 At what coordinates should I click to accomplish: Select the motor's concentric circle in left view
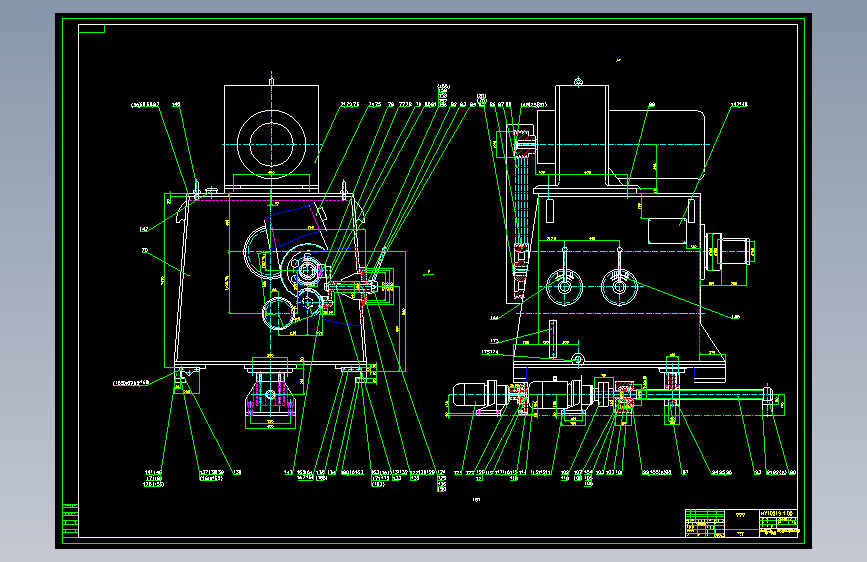click(271, 144)
